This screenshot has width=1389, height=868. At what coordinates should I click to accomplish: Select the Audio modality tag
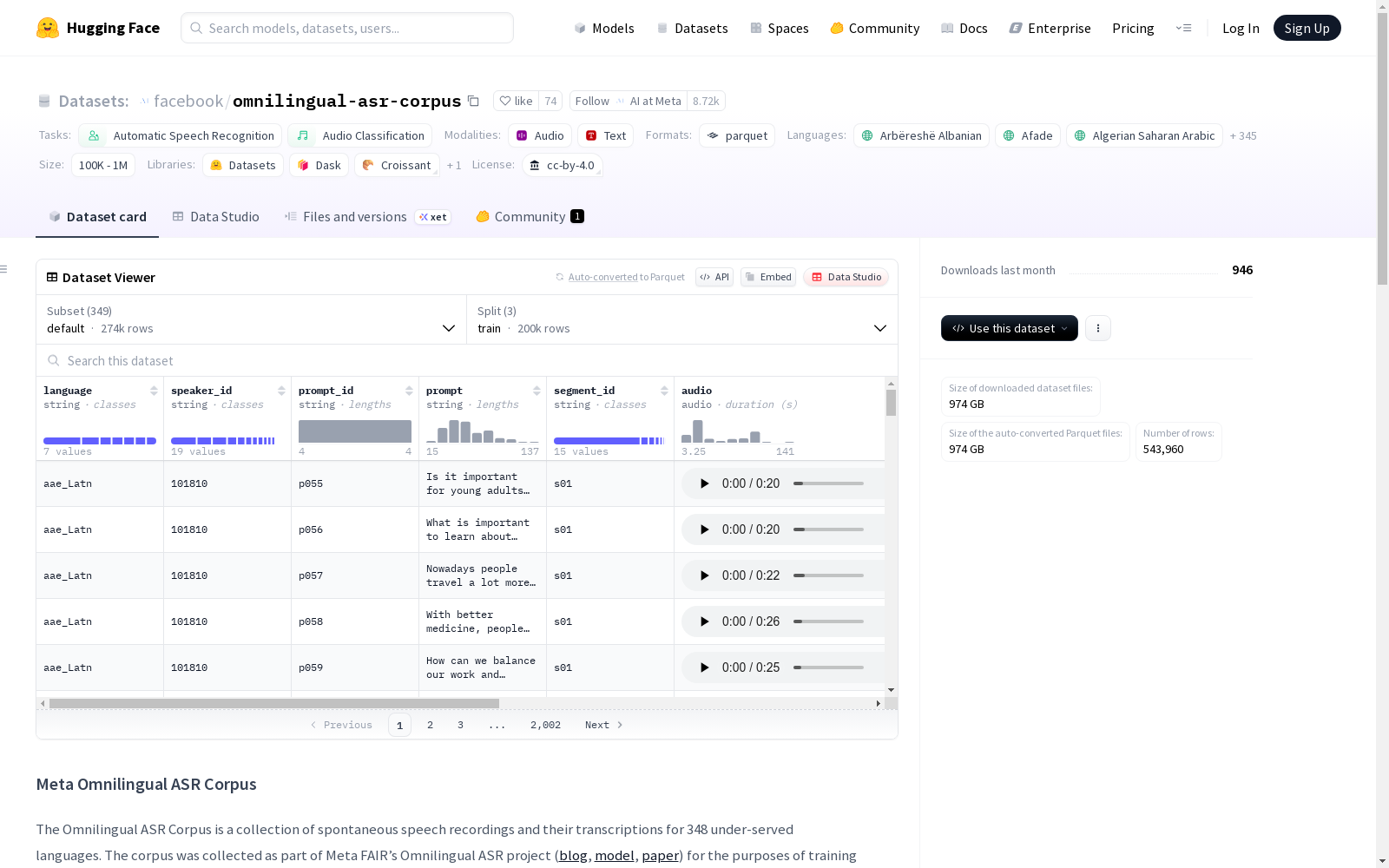540,135
